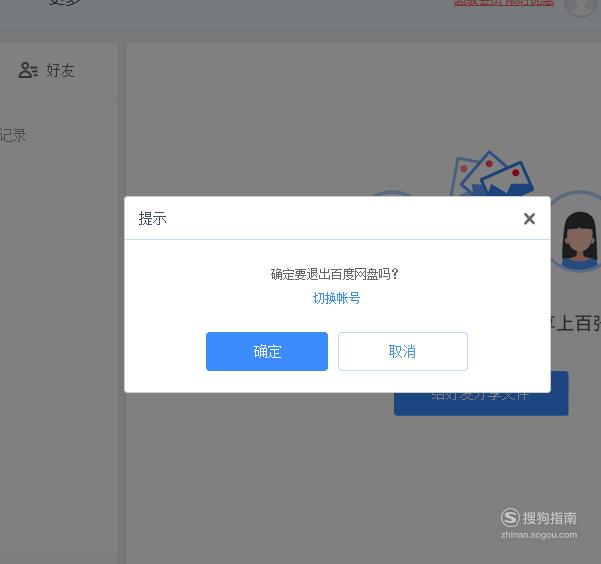Click the Sogou 搜狗指南 logo watermark
The width and height of the screenshot is (601, 564).
[x=539, y=518]
